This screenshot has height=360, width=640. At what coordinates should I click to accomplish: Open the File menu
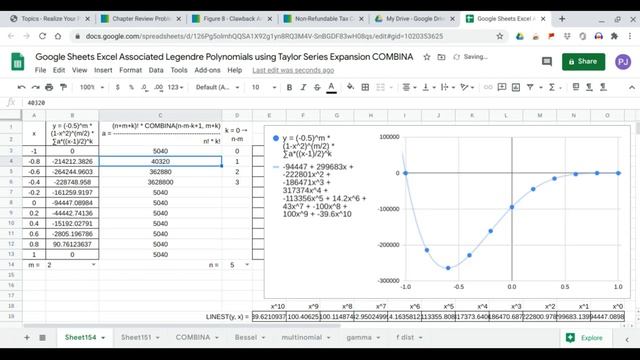(x=40, y=70)
